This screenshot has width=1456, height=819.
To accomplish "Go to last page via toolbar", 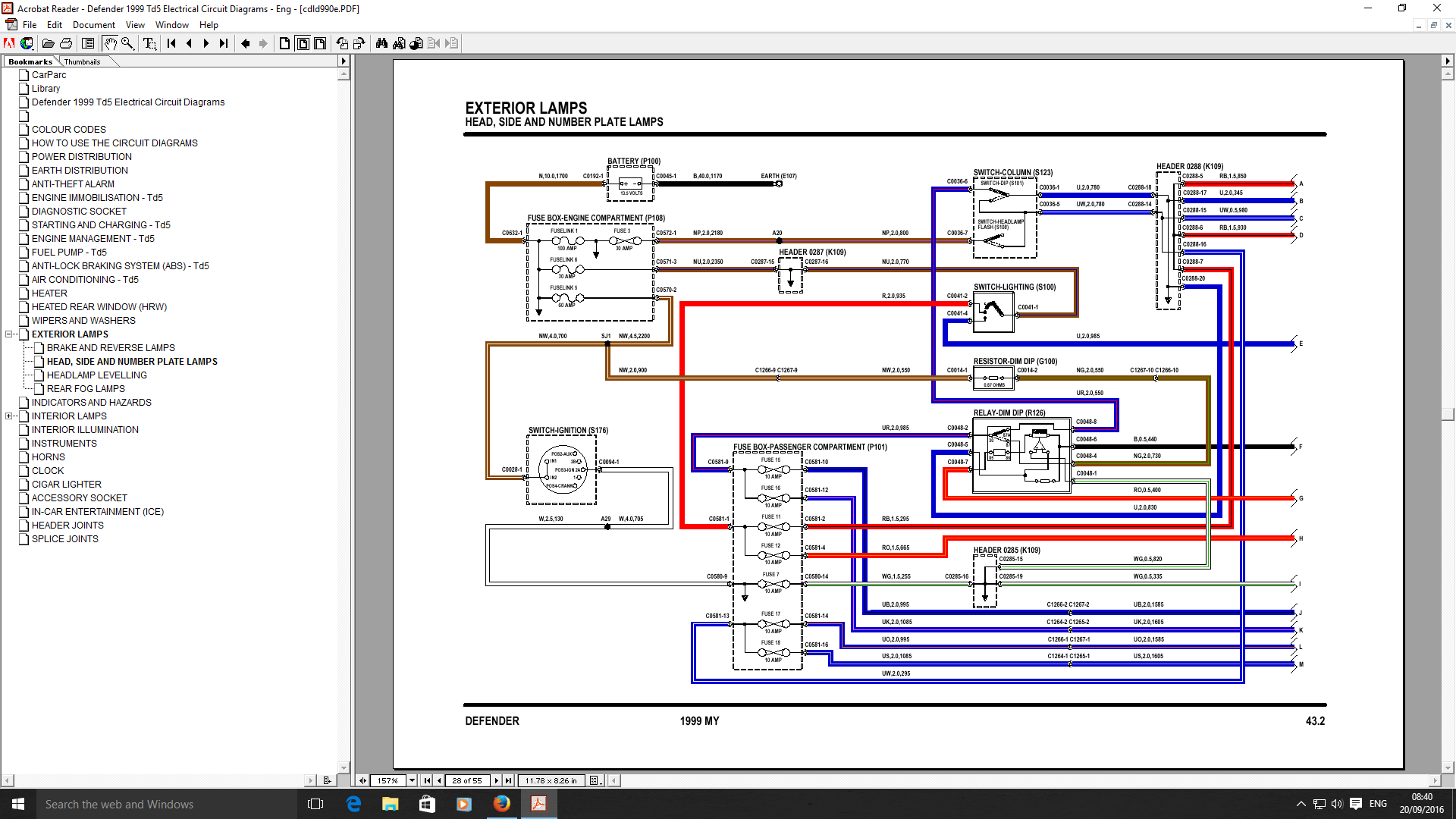I will pyautogui.click(x=224, y=44).
